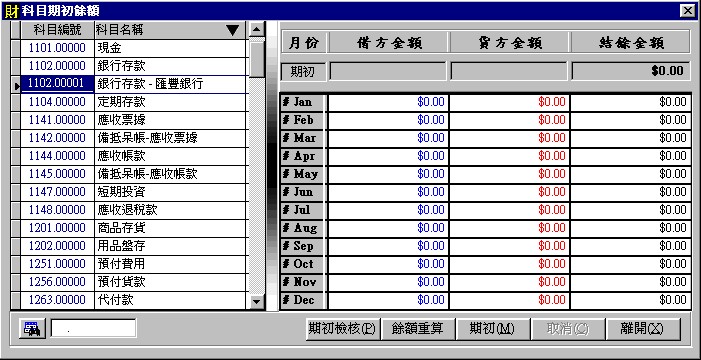The height and width of the screenshot is (360, 701).
Task: Select the 預付貨款 account
Action: click(121, 282)
